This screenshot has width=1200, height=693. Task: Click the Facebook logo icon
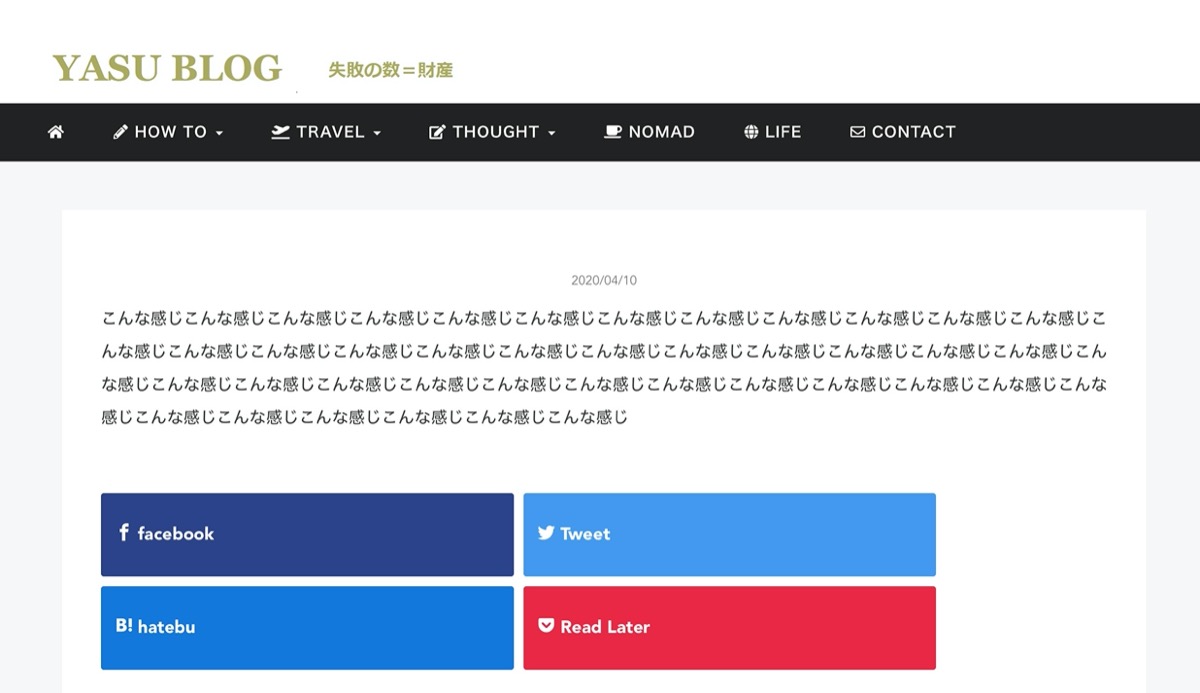(124, 533)
